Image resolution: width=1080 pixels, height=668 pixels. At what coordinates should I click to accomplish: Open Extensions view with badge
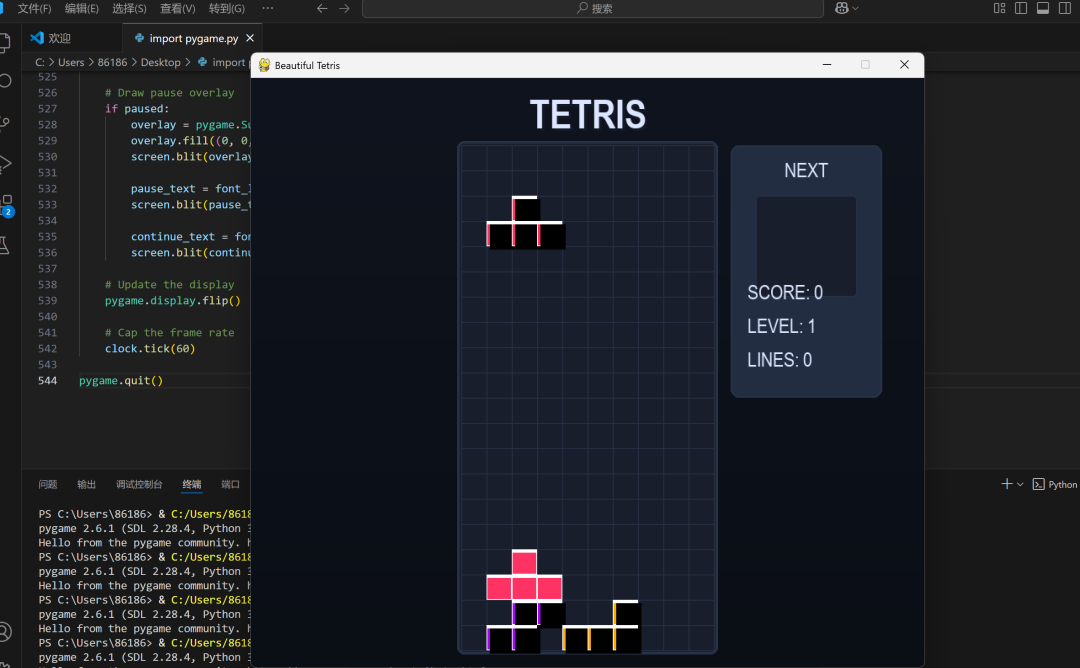pos(7,203)
